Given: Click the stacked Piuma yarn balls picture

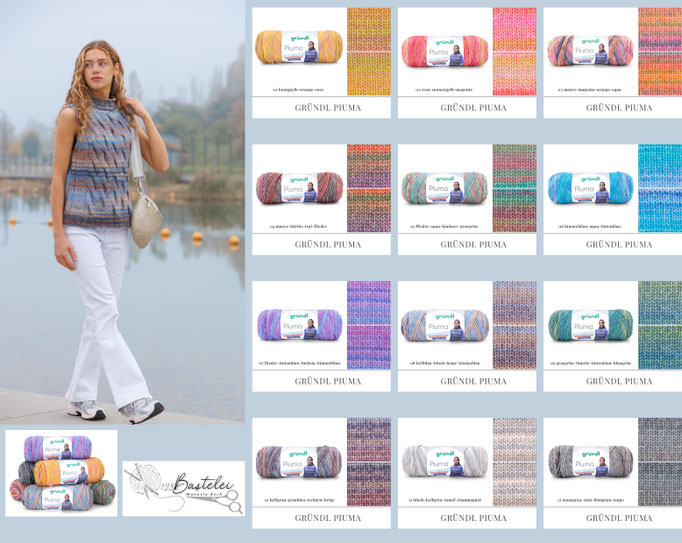Looking at the screenshot, I should pos(61,473).
